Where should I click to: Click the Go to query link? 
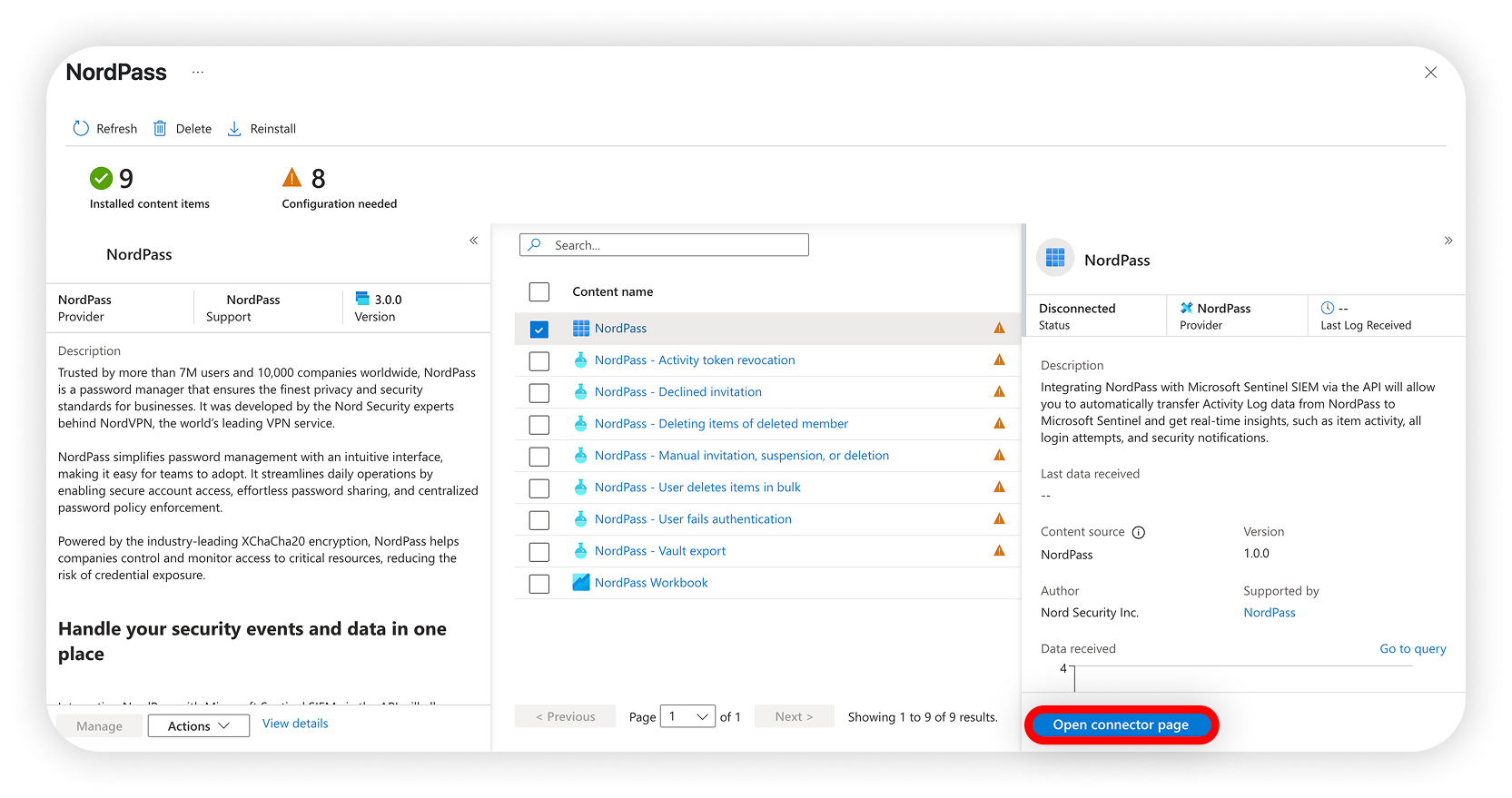coord(1413,649)
